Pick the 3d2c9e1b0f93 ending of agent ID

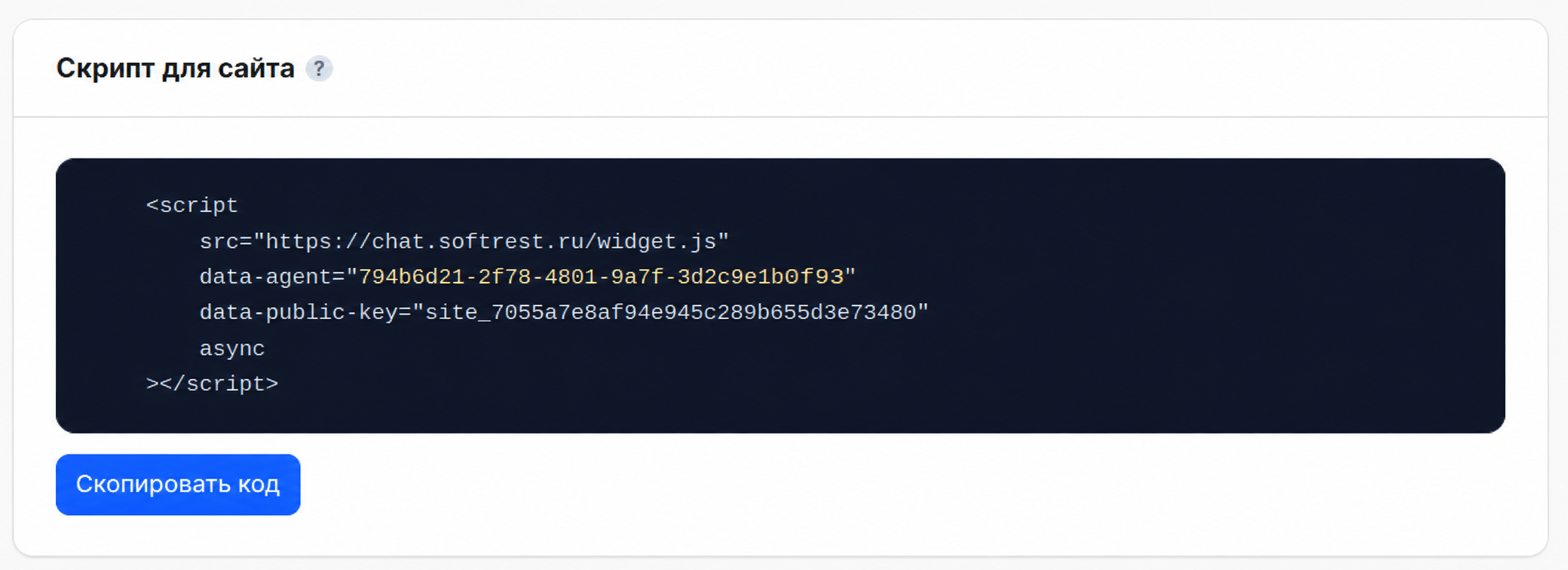tap(760, 277)
